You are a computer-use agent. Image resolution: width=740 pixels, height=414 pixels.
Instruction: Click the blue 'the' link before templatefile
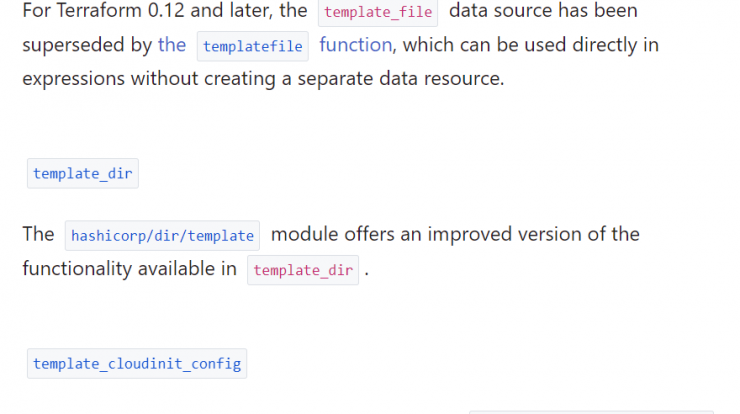pos(172,45)
